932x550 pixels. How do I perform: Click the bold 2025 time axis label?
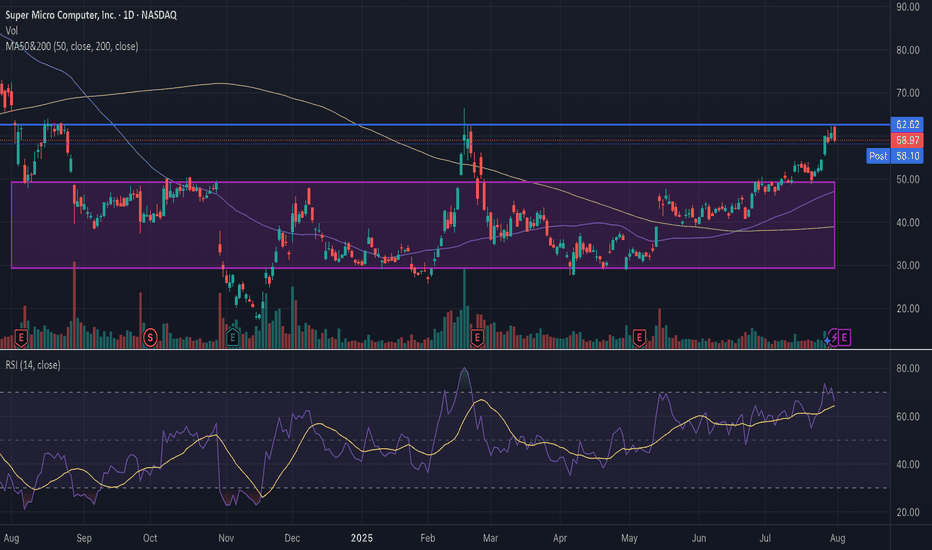point(361,538)
